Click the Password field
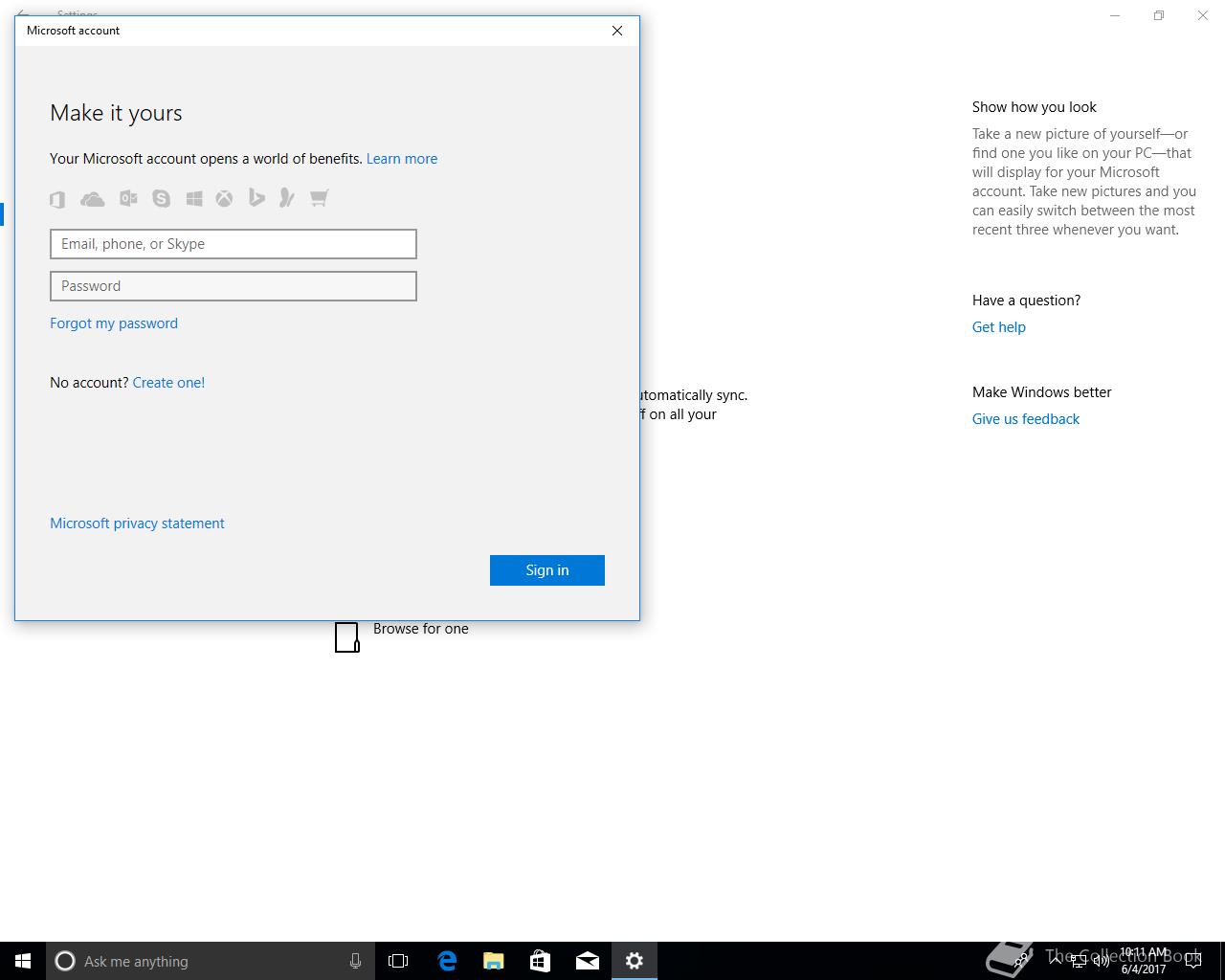This screenshot has height=980, width=1225. [234, 286]
